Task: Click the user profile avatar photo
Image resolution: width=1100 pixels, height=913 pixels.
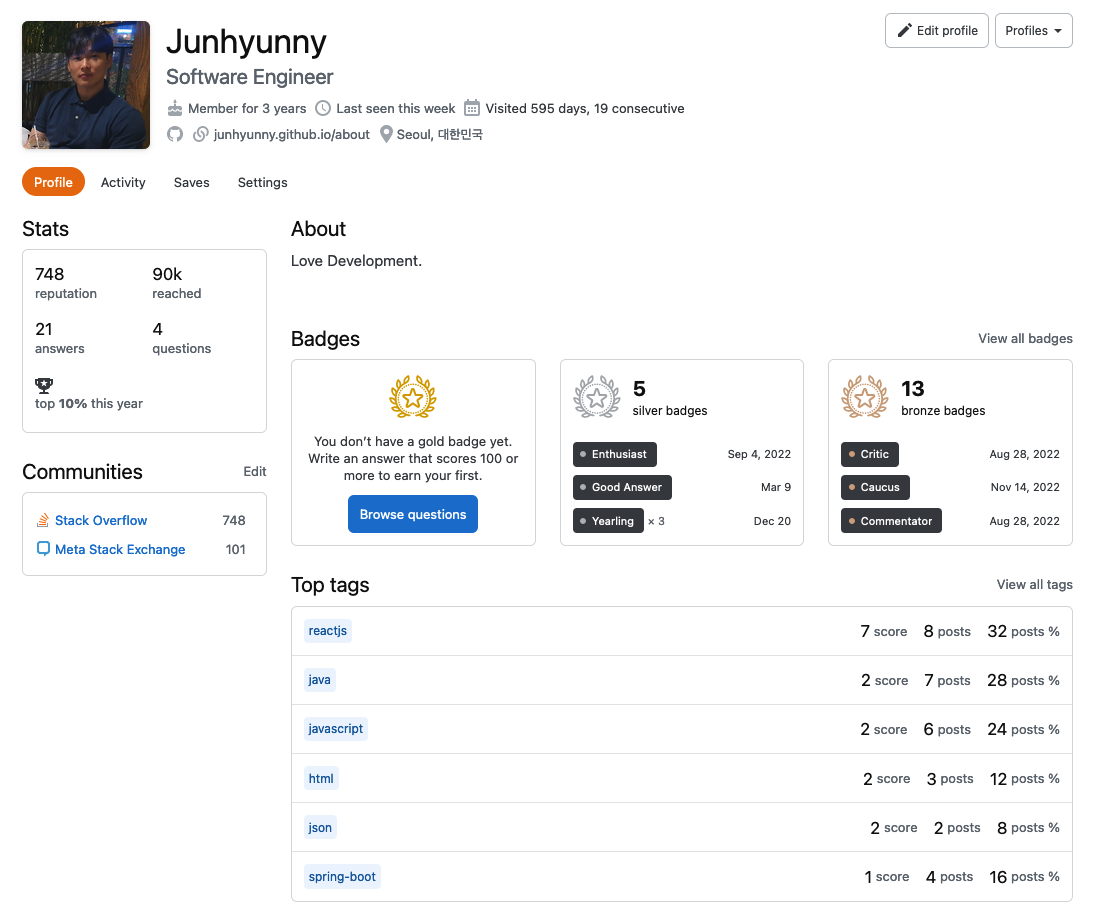Action: click(x=86, y=85)
